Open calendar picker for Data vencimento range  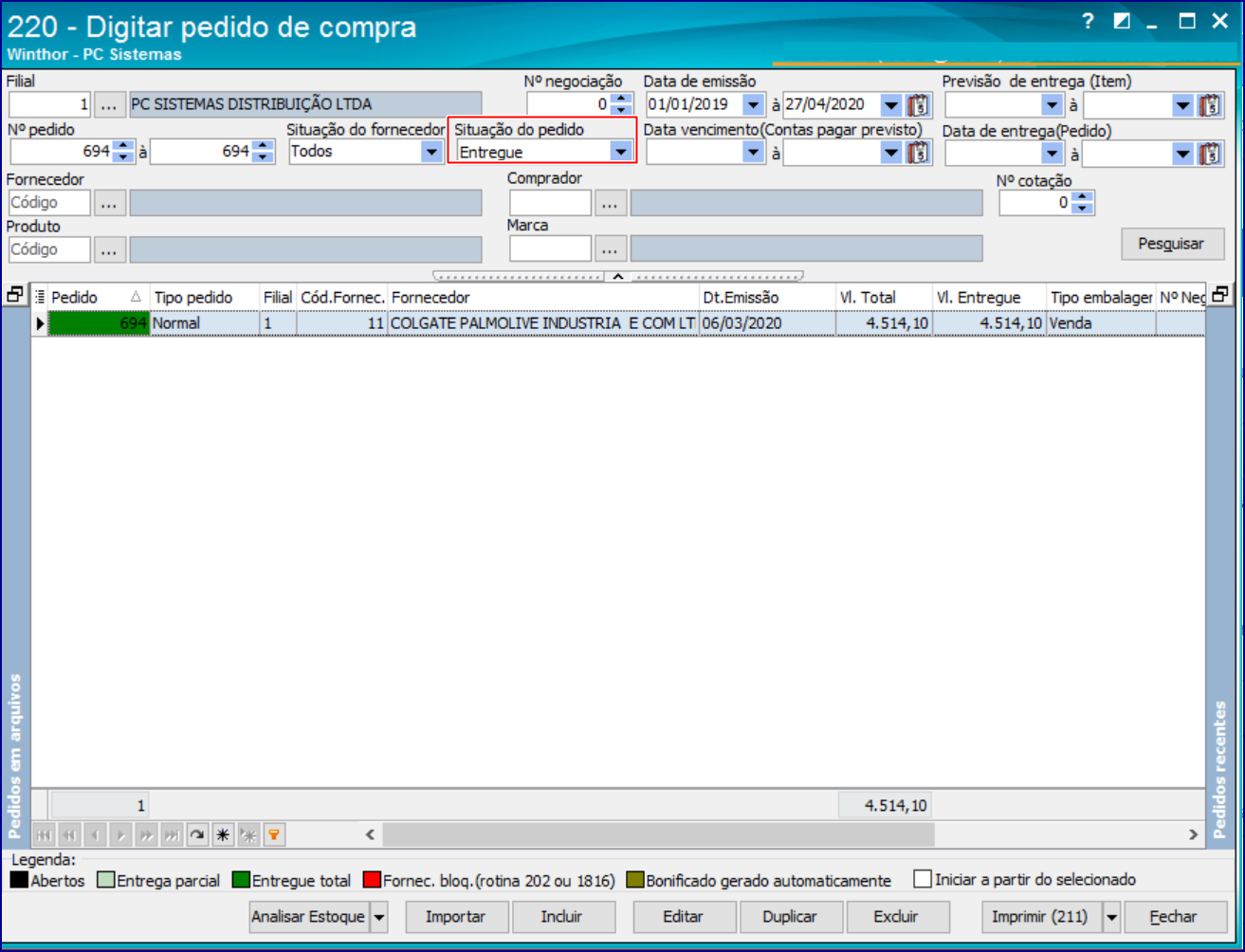click(919, 152)
